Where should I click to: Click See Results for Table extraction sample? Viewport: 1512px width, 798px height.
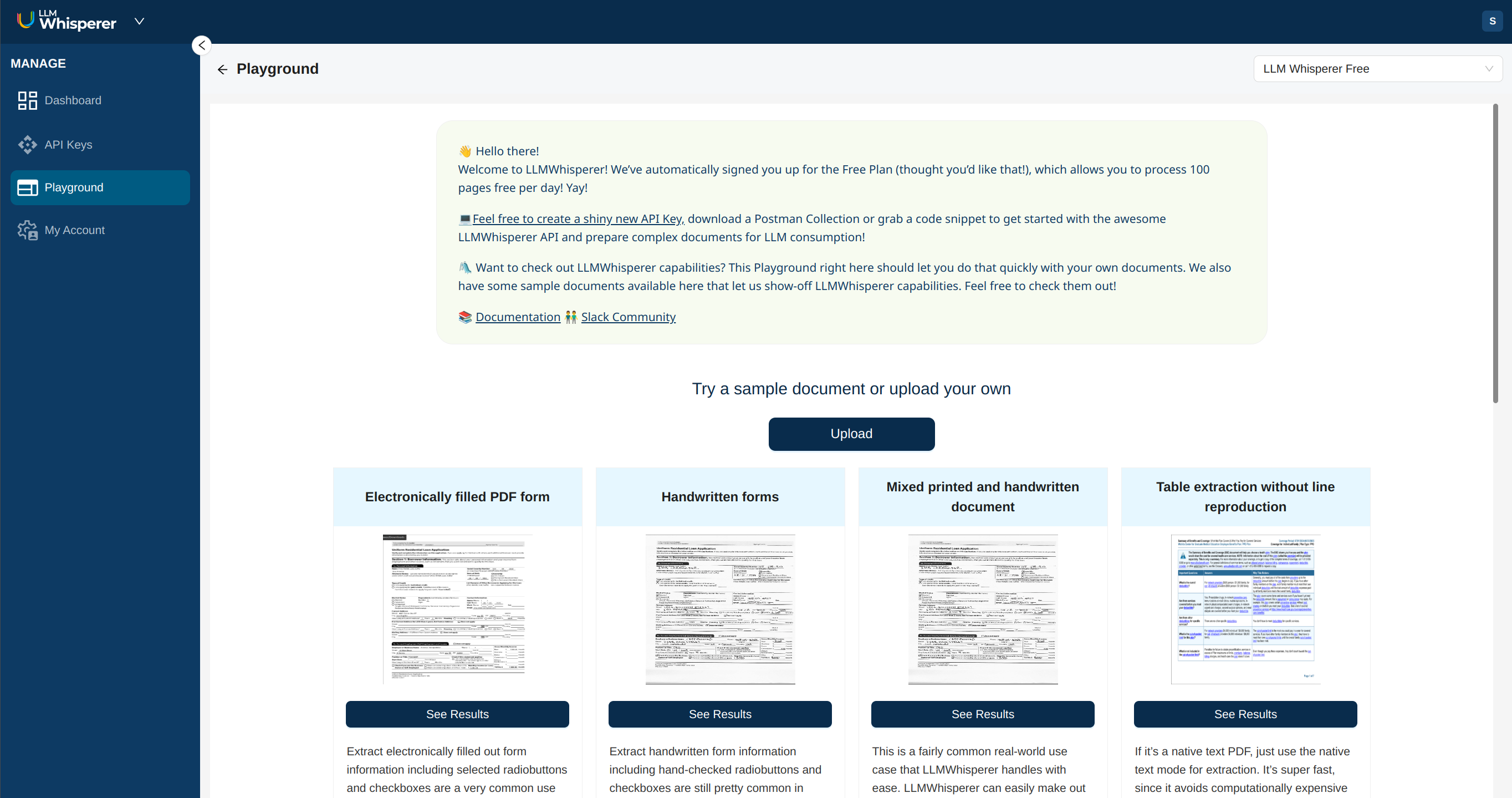click(1245, 714)
